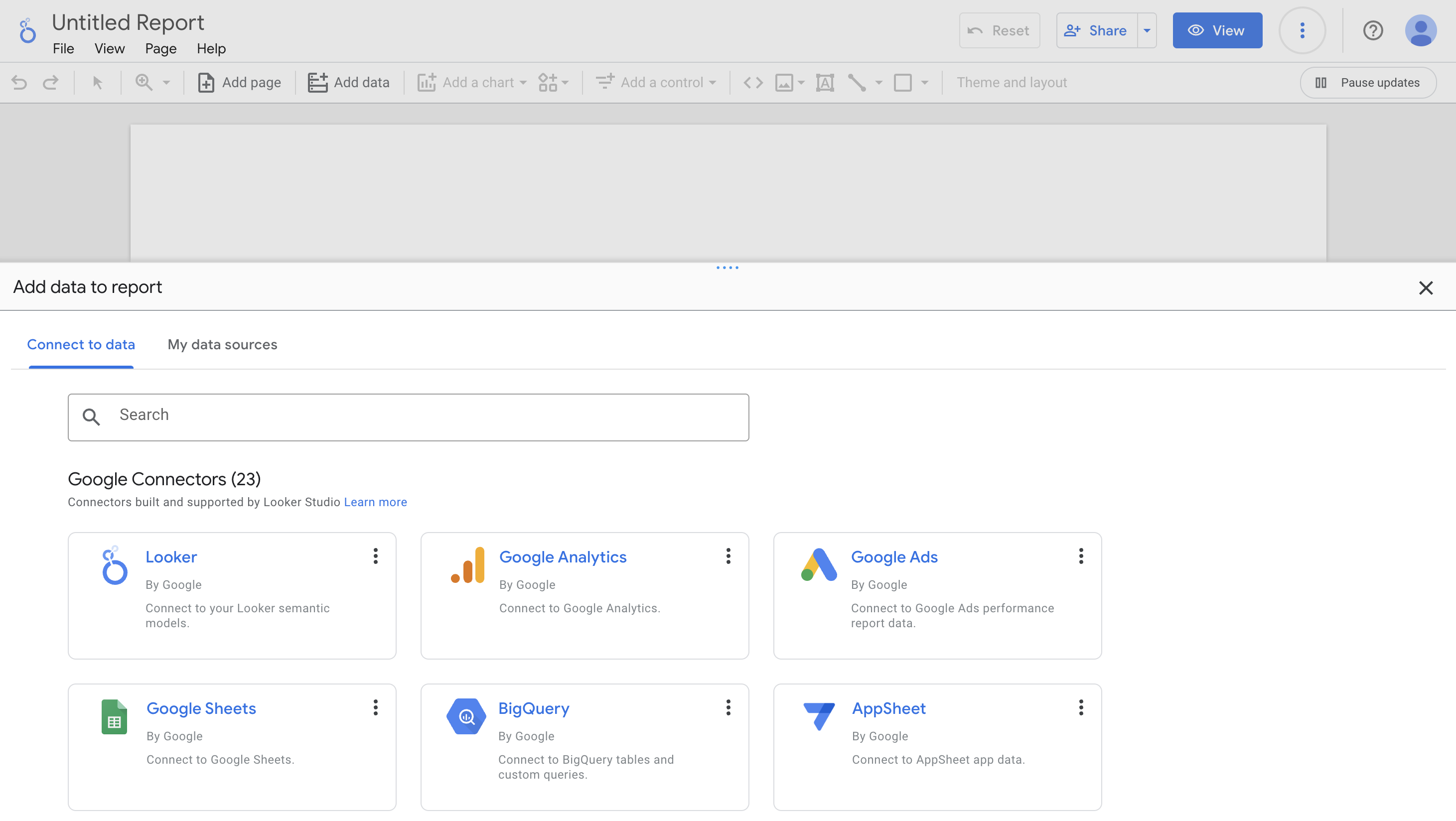1456x821 pixels.
Task: Open the help question mark icon
Action: (1372, 30)
